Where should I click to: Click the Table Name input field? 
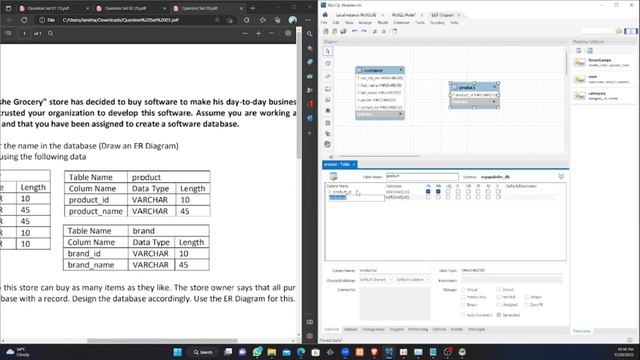click(422, 176)
